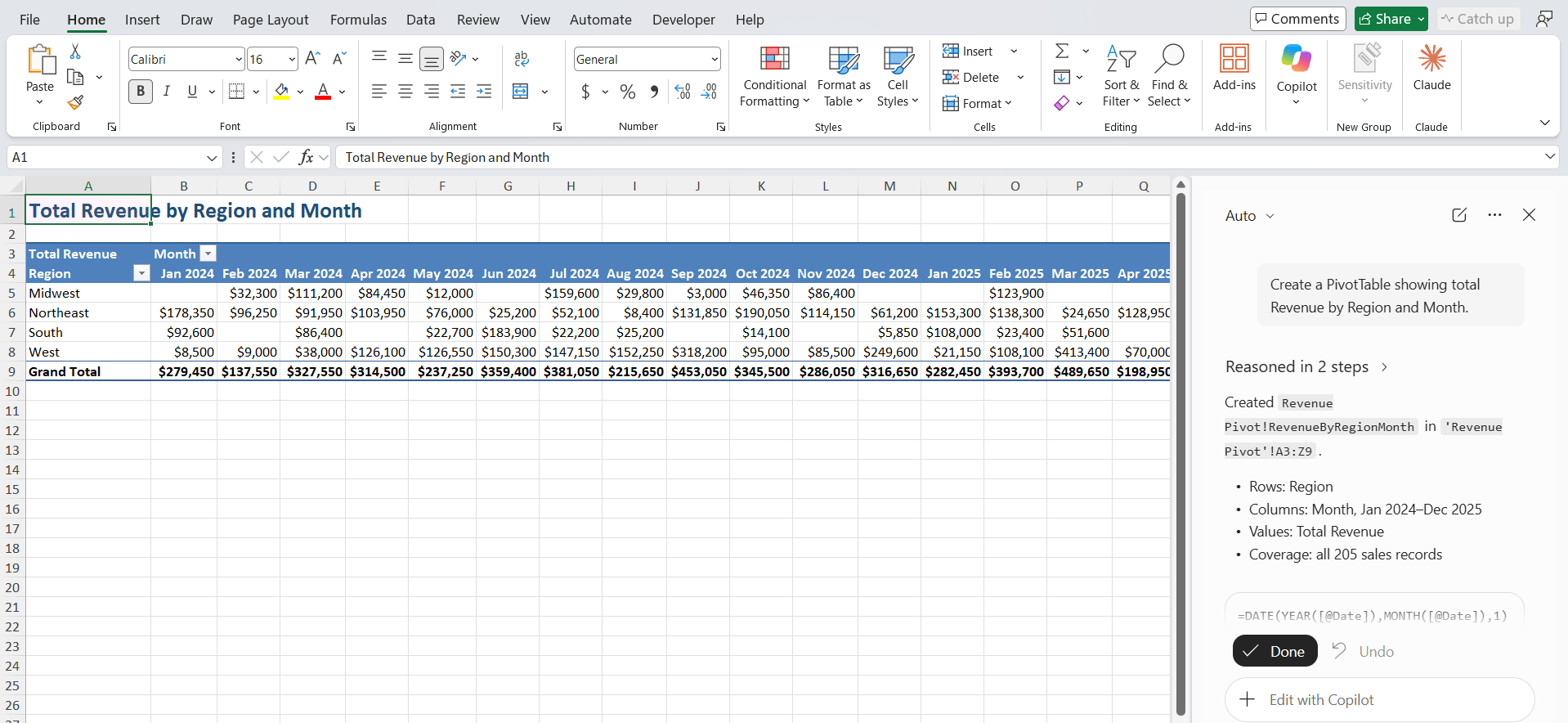Click the Wrap Text icon
Viewport: 1568px width, 723px height.
pyautogui.click(x=522, y=58)
